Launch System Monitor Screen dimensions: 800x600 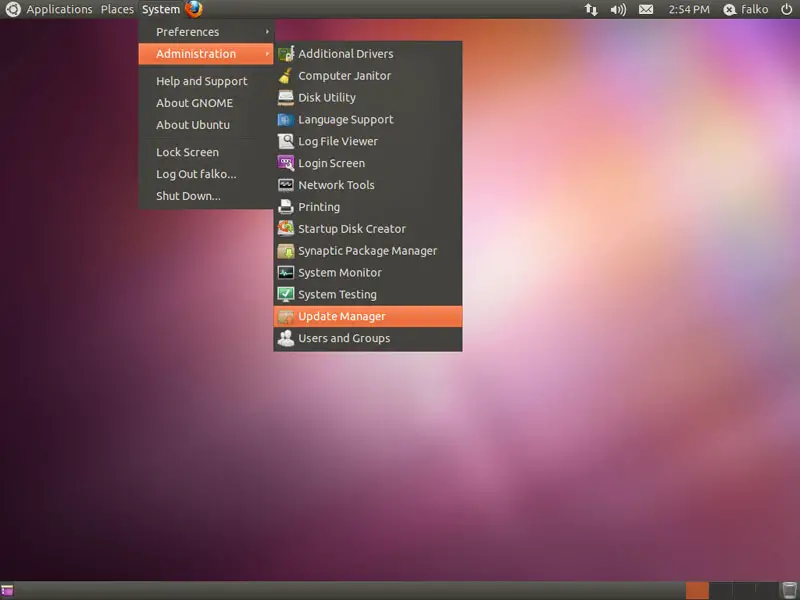(368, 273)
